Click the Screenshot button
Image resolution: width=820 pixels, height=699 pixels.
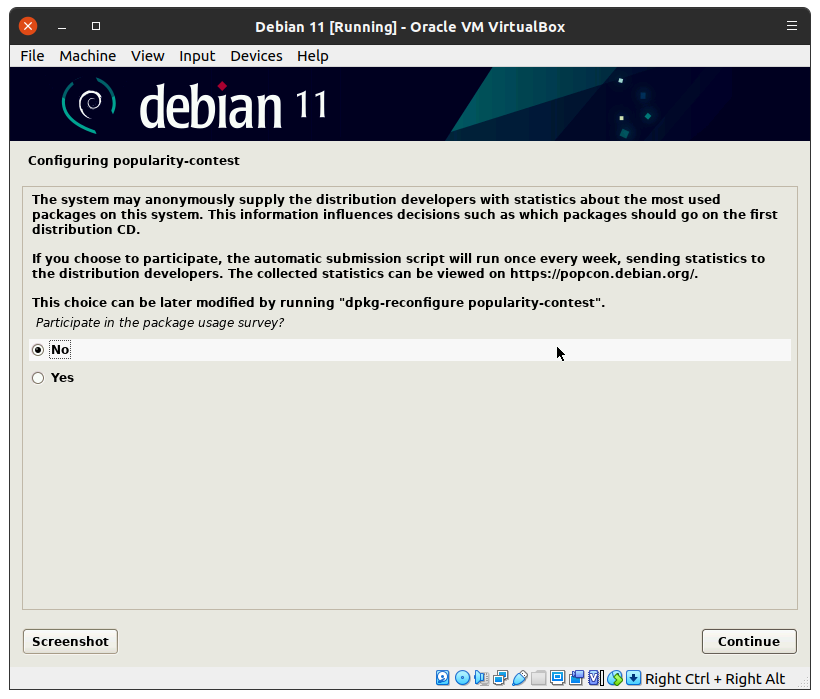70,641
